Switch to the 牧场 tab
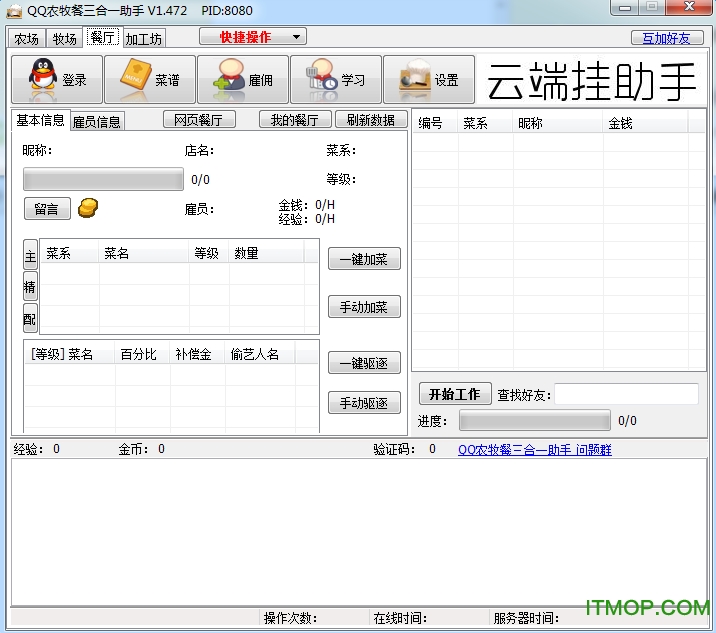Image resolution: width=716 pixels, height=633 pixels. coord(64,39)
